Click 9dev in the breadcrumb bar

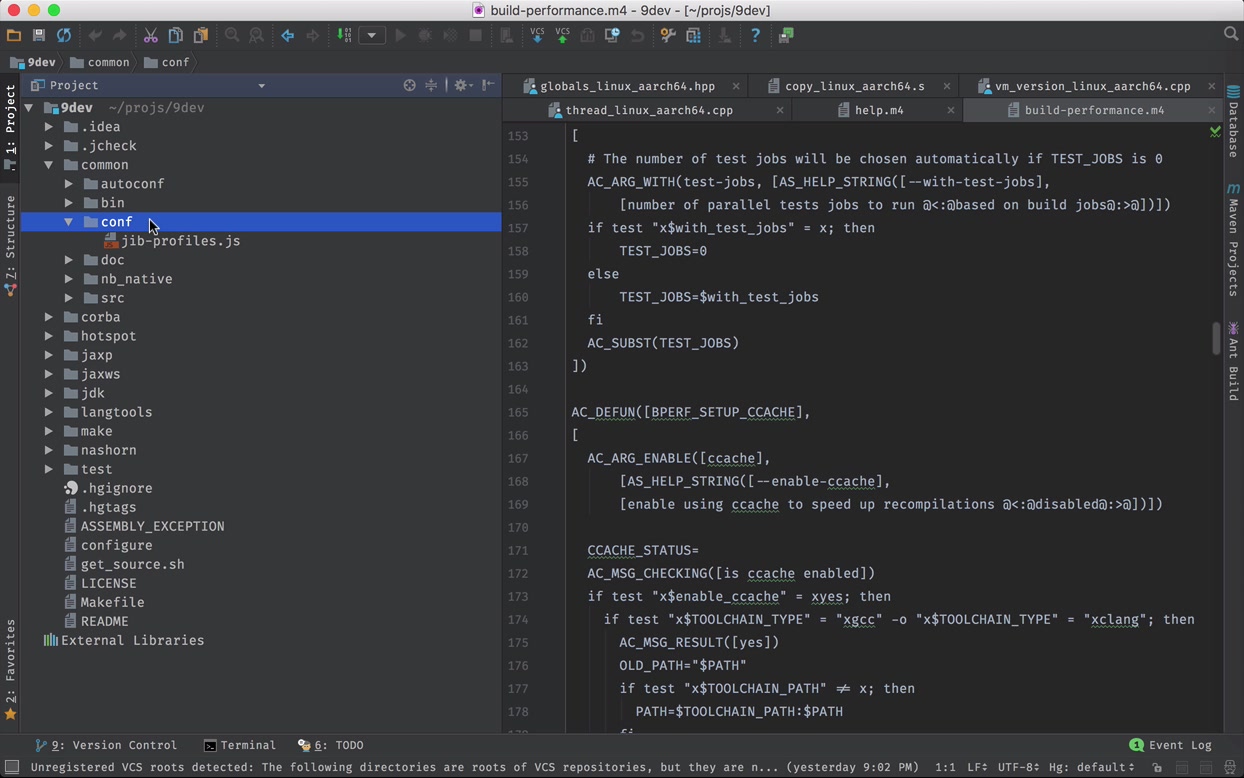pyautogui.click(x=32, y=62)
